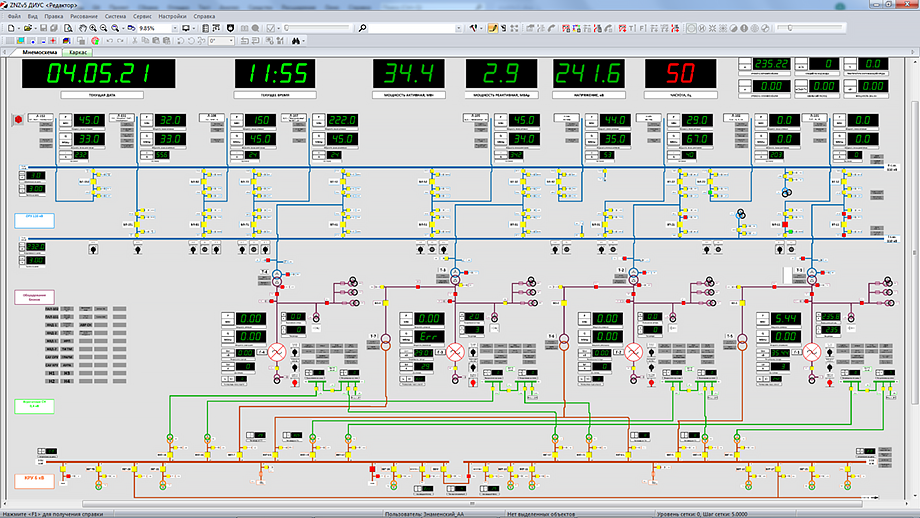Click the zoom in magnifier icon
920x518 pixels.
click(92, 29)
